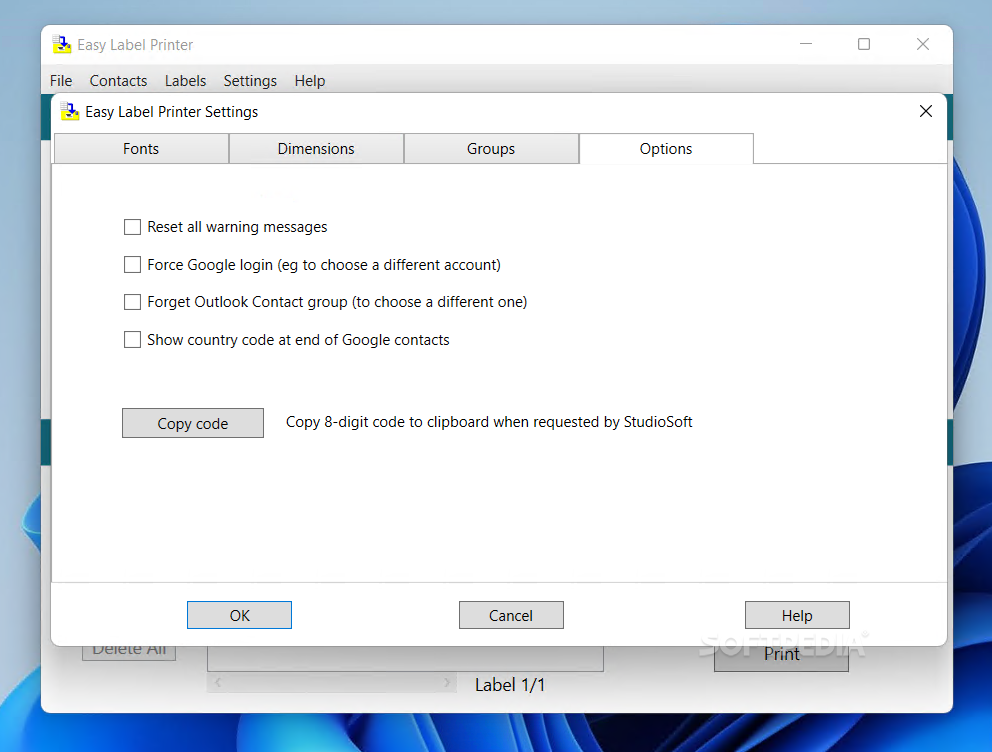Tick the Force Google login checkbox
This screenshot has width=992, height=752.
click(x=132, y=264)
